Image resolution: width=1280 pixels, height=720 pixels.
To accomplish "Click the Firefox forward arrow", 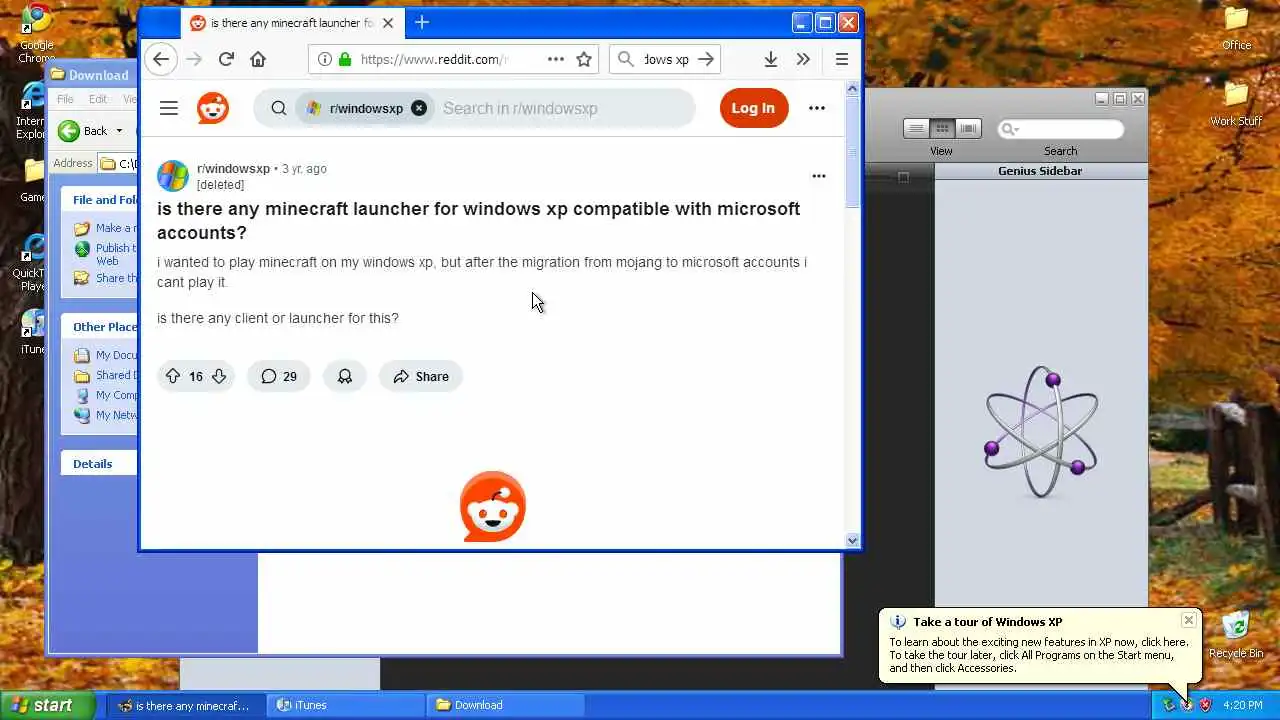I will click(x=194, y=59).
